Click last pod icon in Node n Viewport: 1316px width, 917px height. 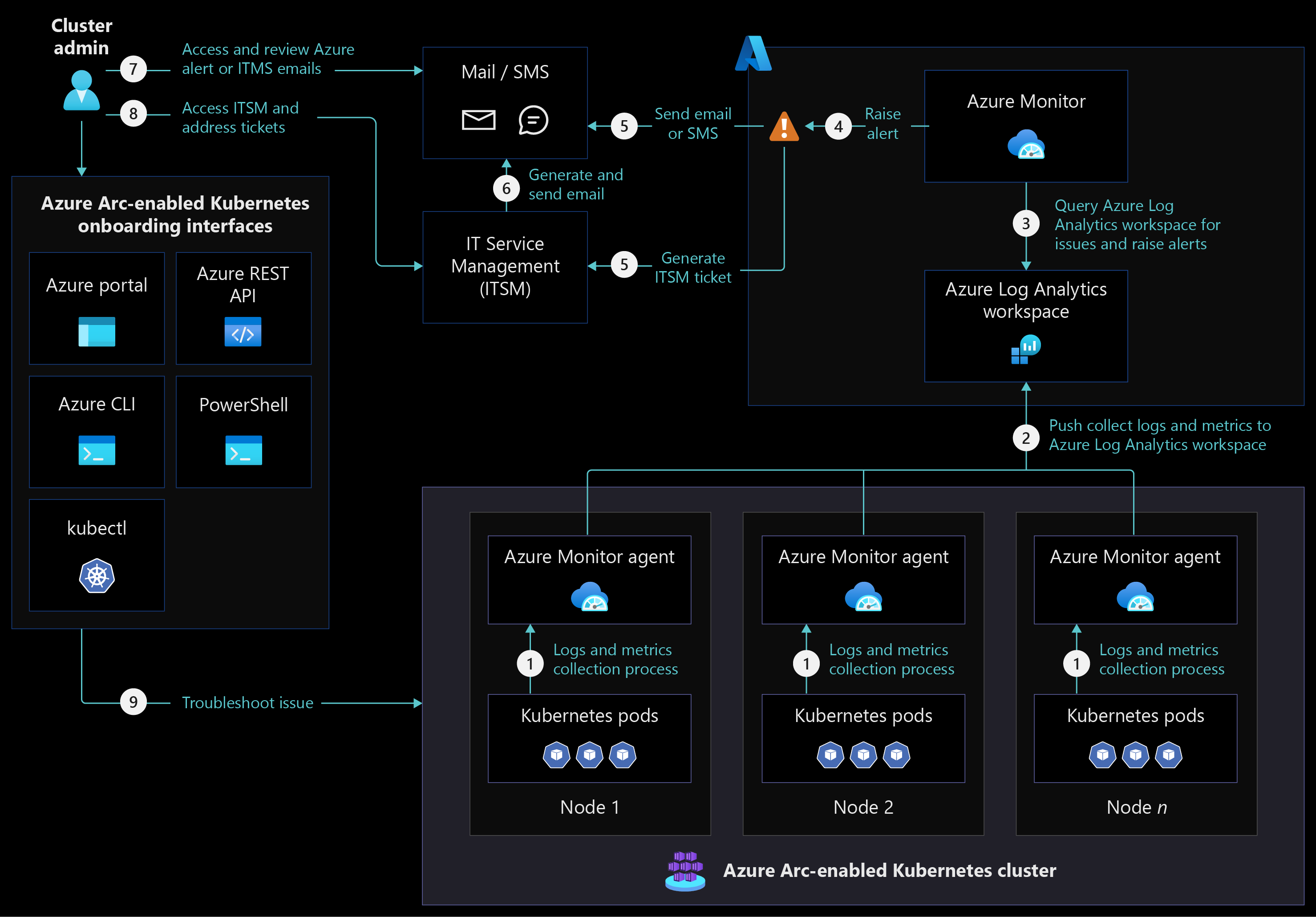click(x=1169, y=755)
